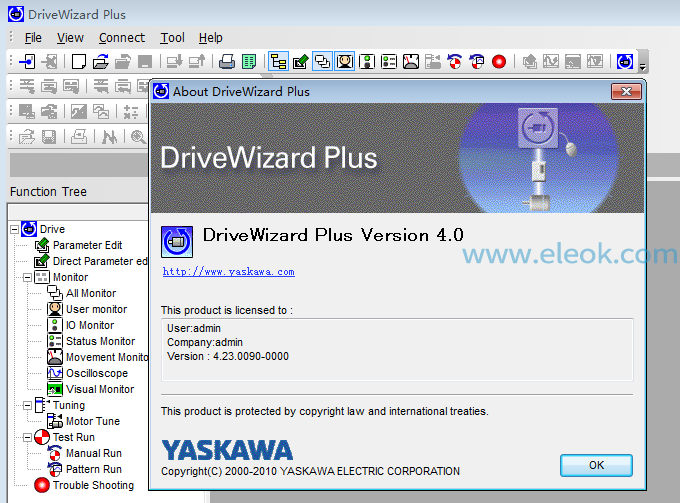The image size is (680, 503).
Task: Select Visual Monitor in Function Tree
Action: click(x=100, y=389)
